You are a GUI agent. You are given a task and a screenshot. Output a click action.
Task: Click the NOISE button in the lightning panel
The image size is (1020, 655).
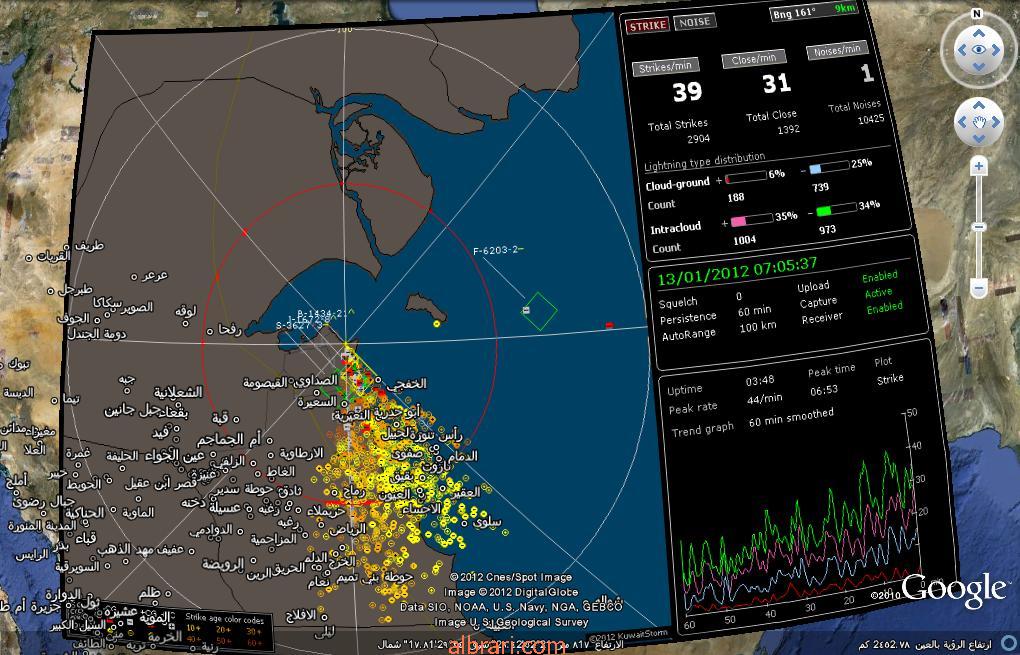695,22
